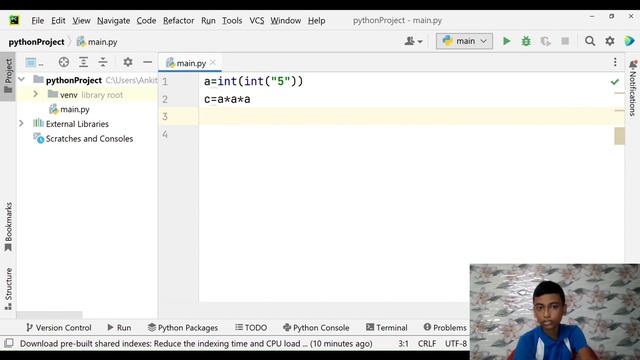640x360 pixels.
Task: Open Version Control tool window
Action: (58, 327)
